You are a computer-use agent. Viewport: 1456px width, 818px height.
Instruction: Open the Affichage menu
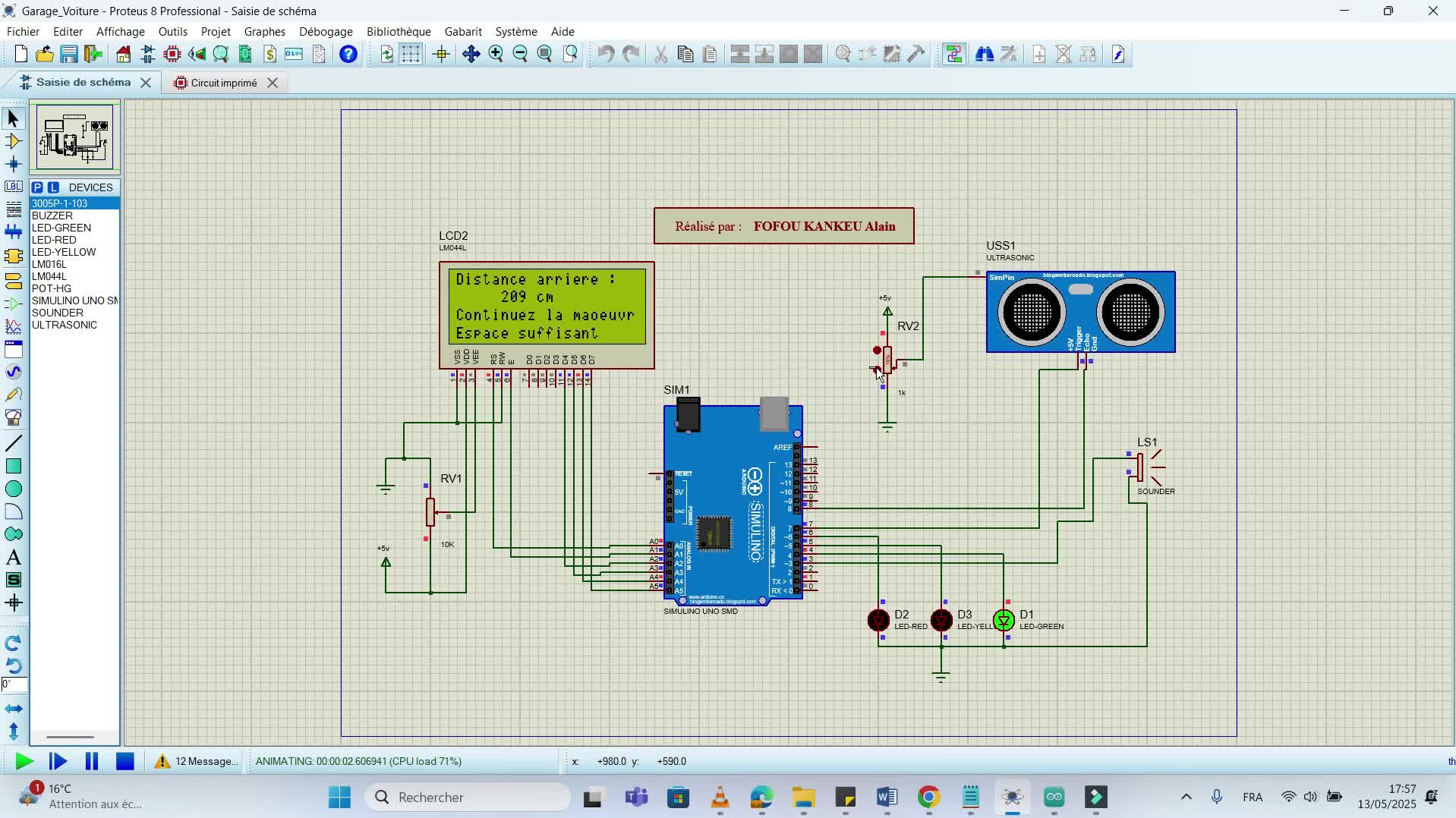[120, 31]
